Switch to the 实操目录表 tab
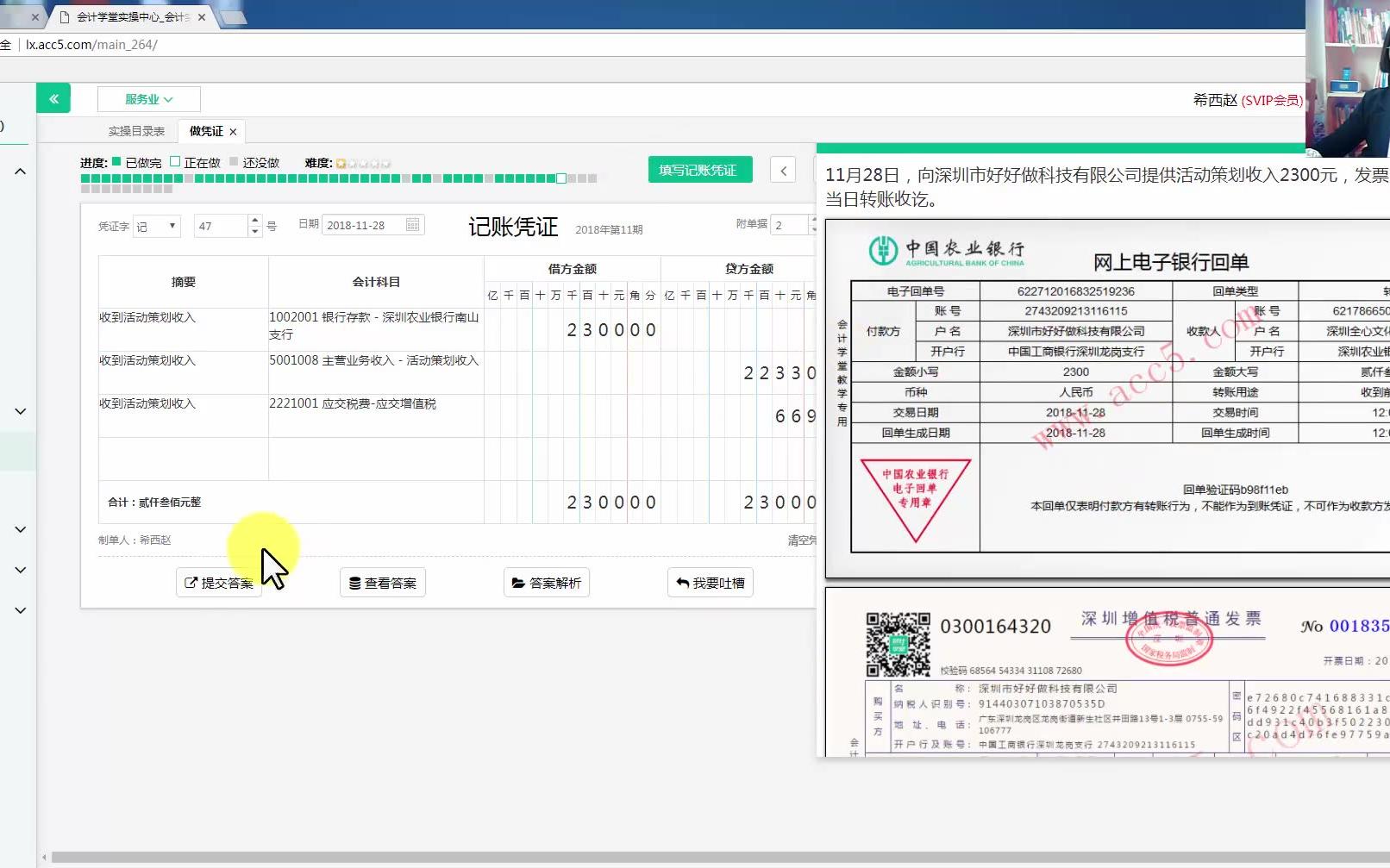The width and height of the screenshot is (1390, 868). coord(136,131)
